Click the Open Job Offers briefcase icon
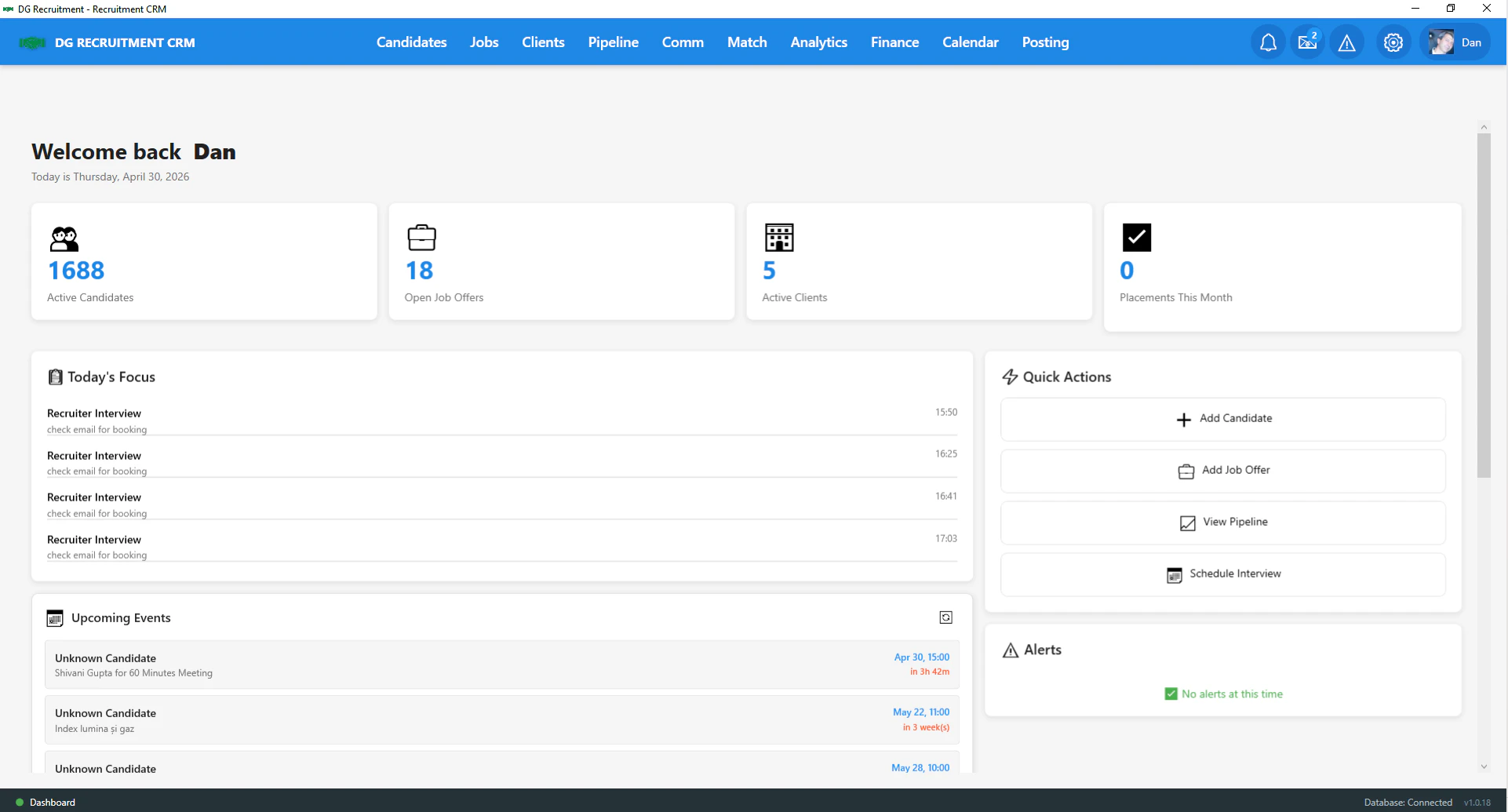Image resolution: width=1508 pixels, height=812 pixels. tap(421, 237)
